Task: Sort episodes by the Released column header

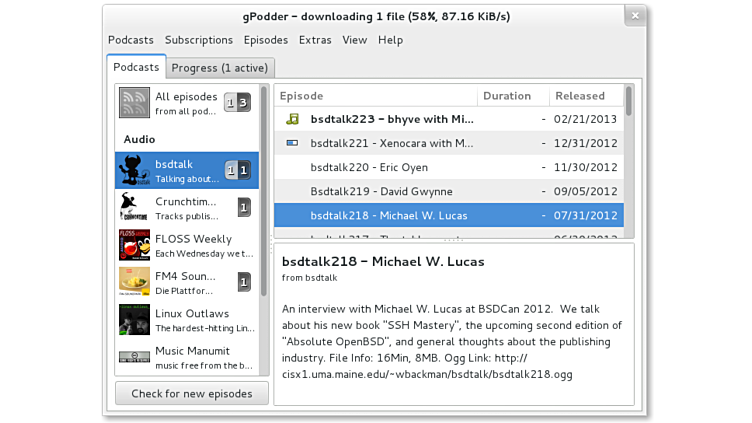Action: pyautogui.click(x=581, y=96)
